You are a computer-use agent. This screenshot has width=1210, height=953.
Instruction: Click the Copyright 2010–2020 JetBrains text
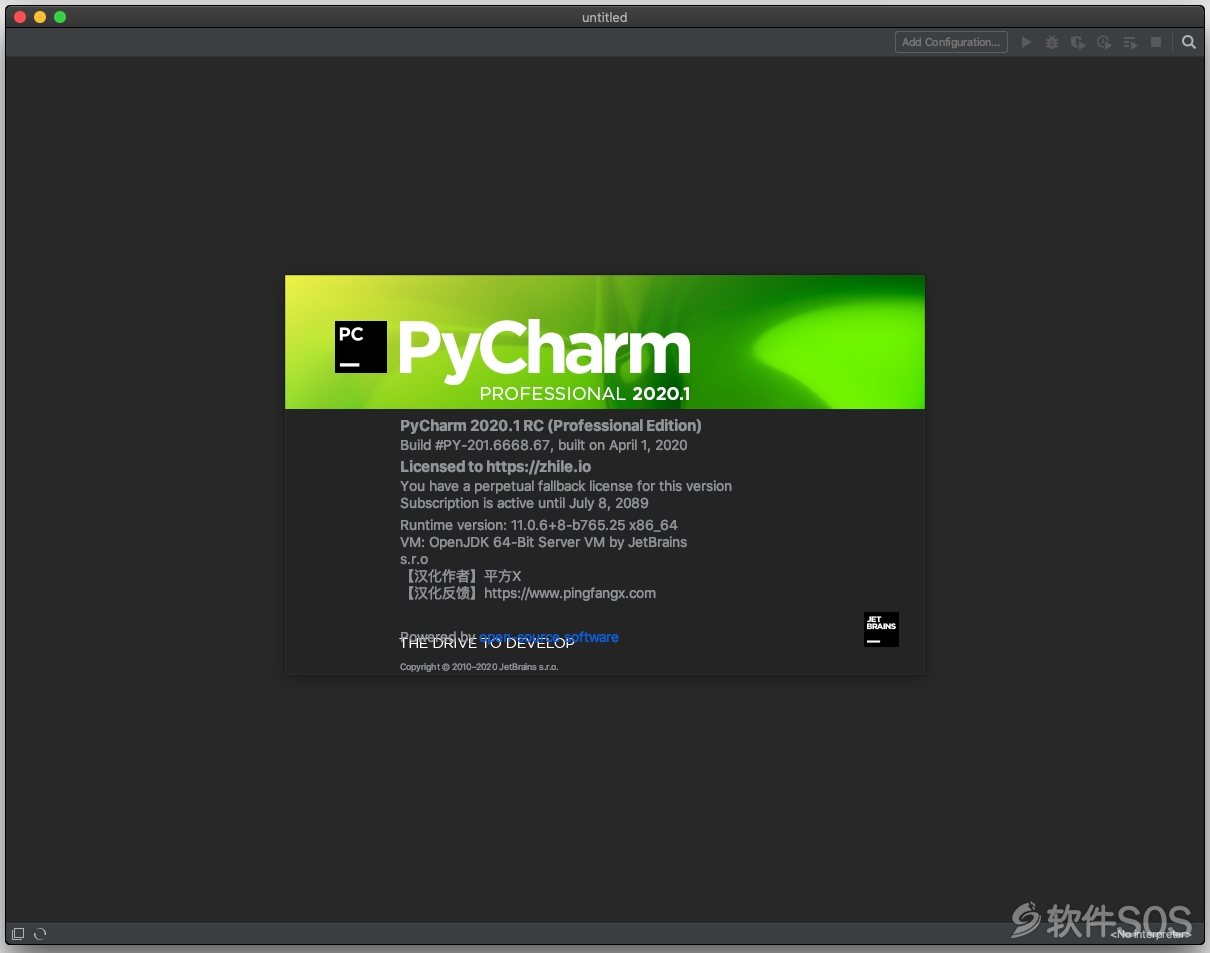pos(479,667)
